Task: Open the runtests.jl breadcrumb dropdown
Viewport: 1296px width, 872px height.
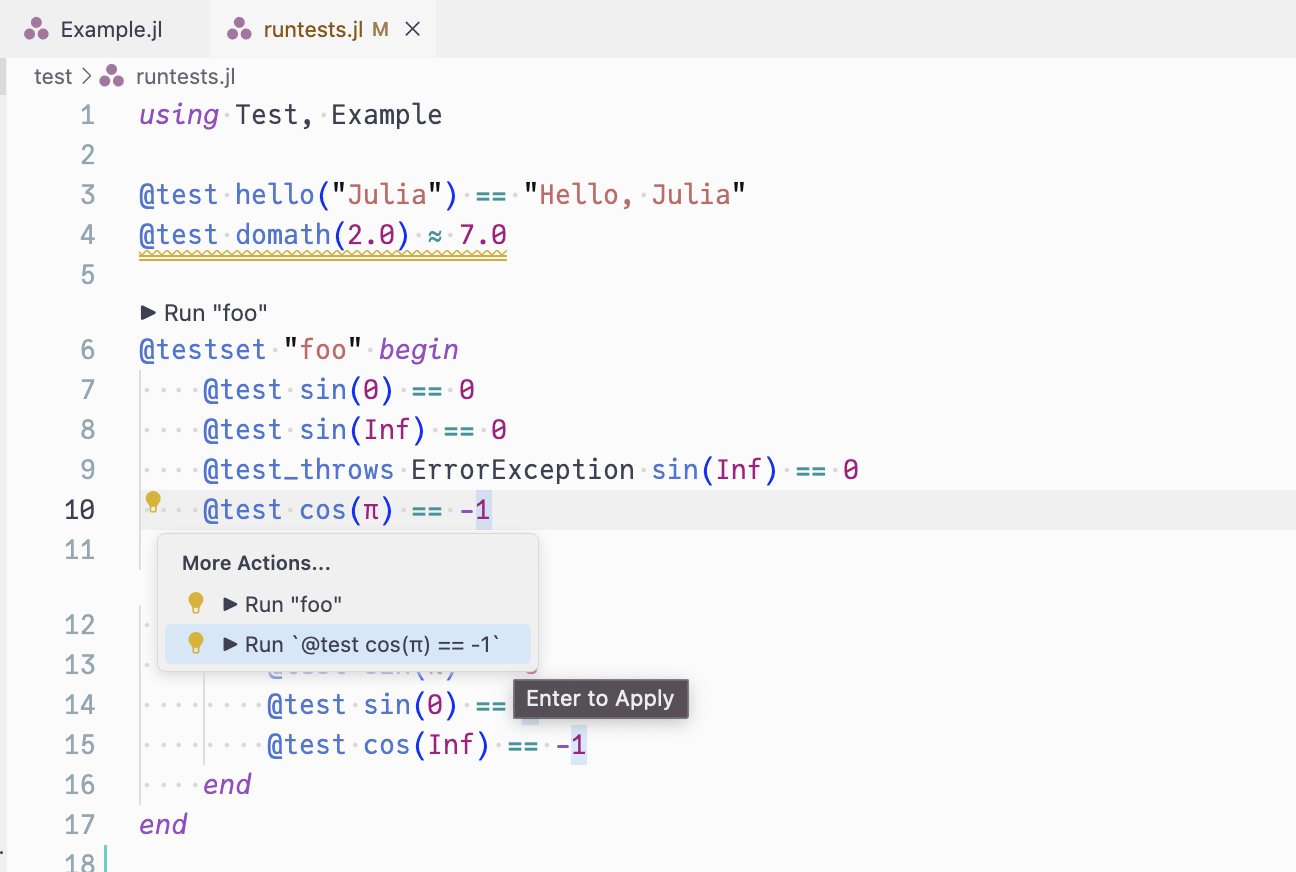Action: [x=184, y=76]
